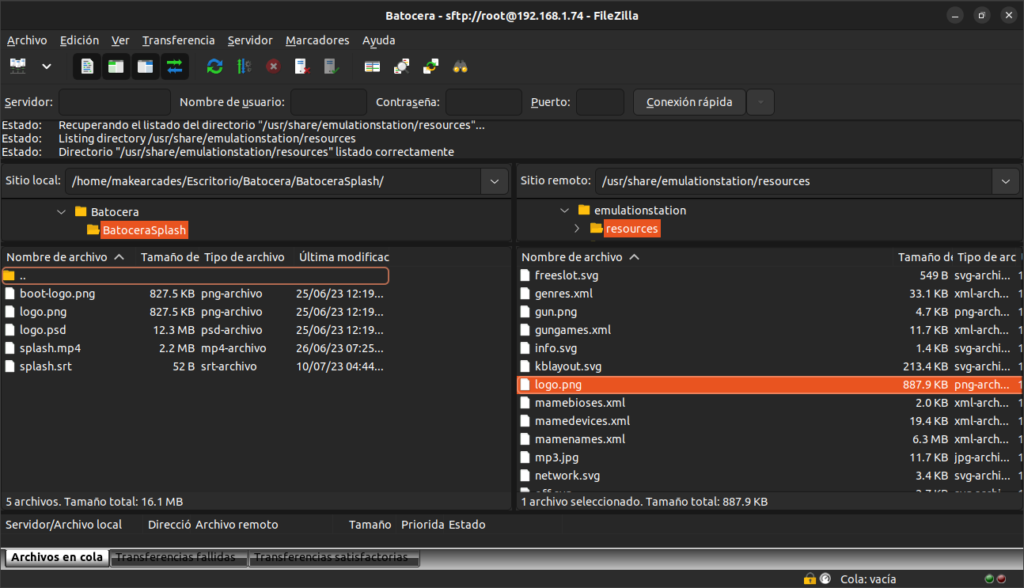1024x588 pixels.
Task: Collapse the Batocera folder in local tree
Action: pyautogui.click(x=61, y=212)
